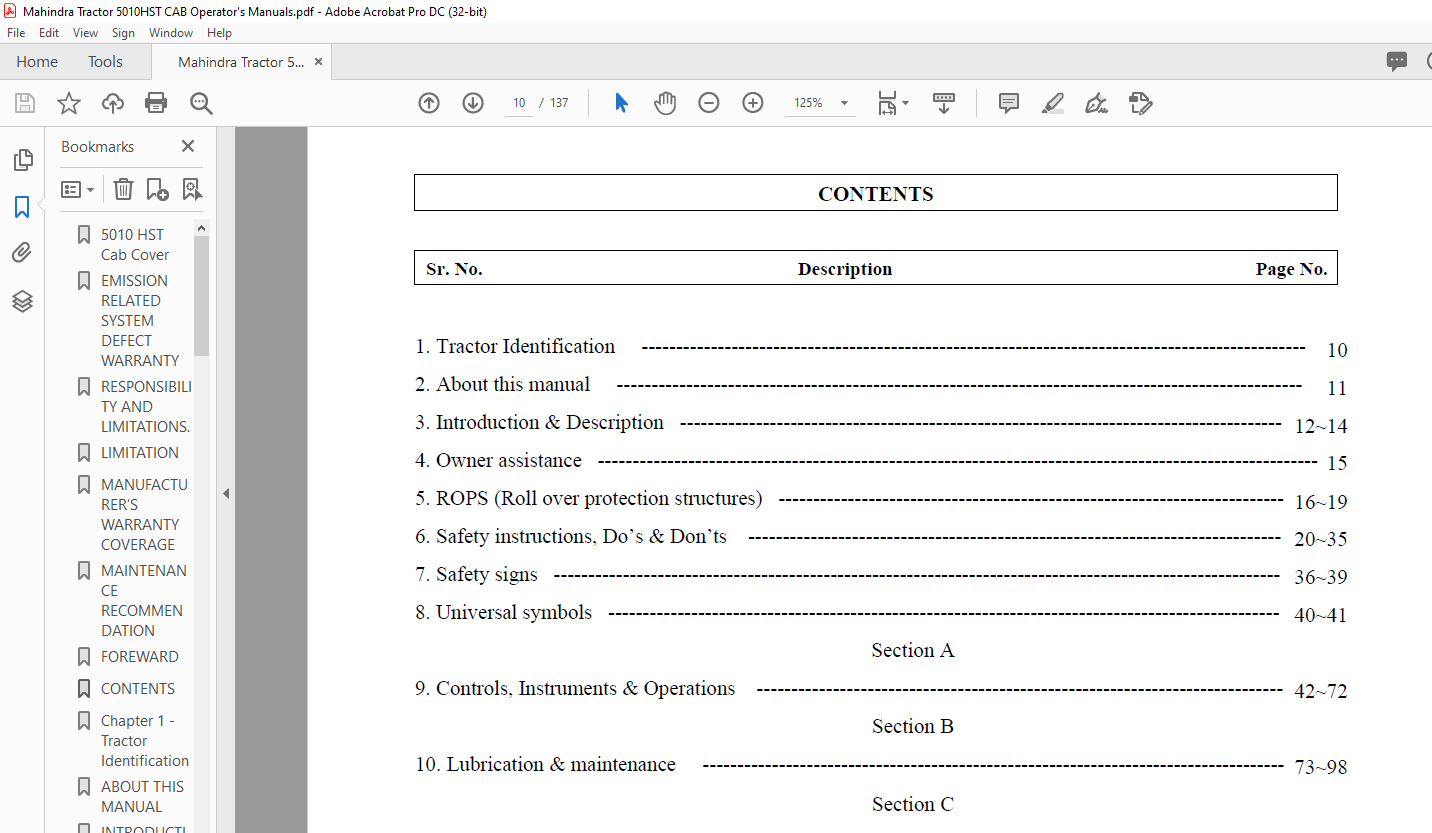The height and width of the screenshot is (833, 1432).
Task: Click '7. Safety signs' contents entry
Action: [476, 574]
